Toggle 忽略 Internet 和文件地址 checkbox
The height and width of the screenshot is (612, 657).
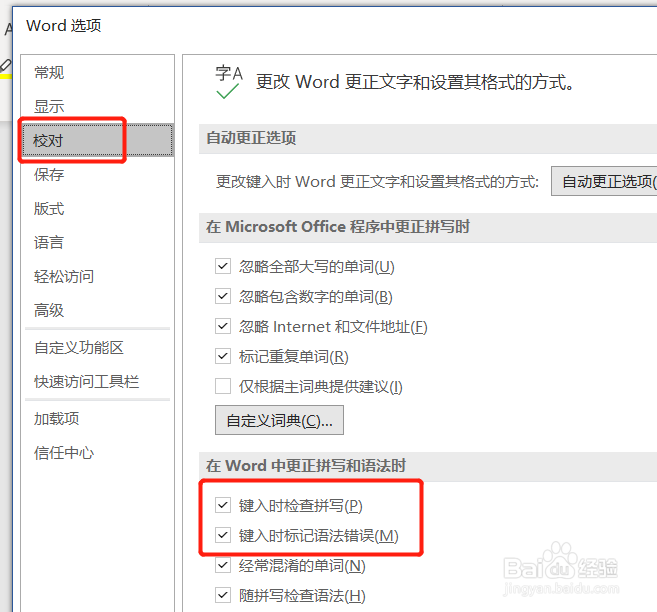[222, 326]
